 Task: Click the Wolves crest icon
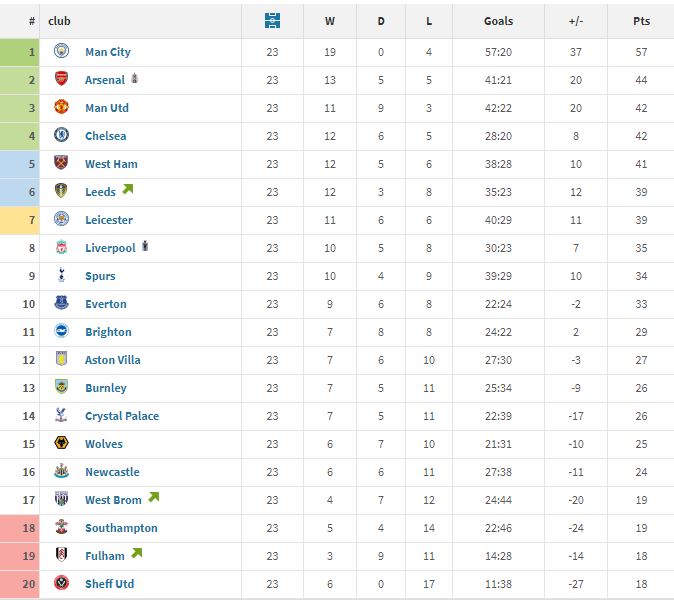(61, 443)
